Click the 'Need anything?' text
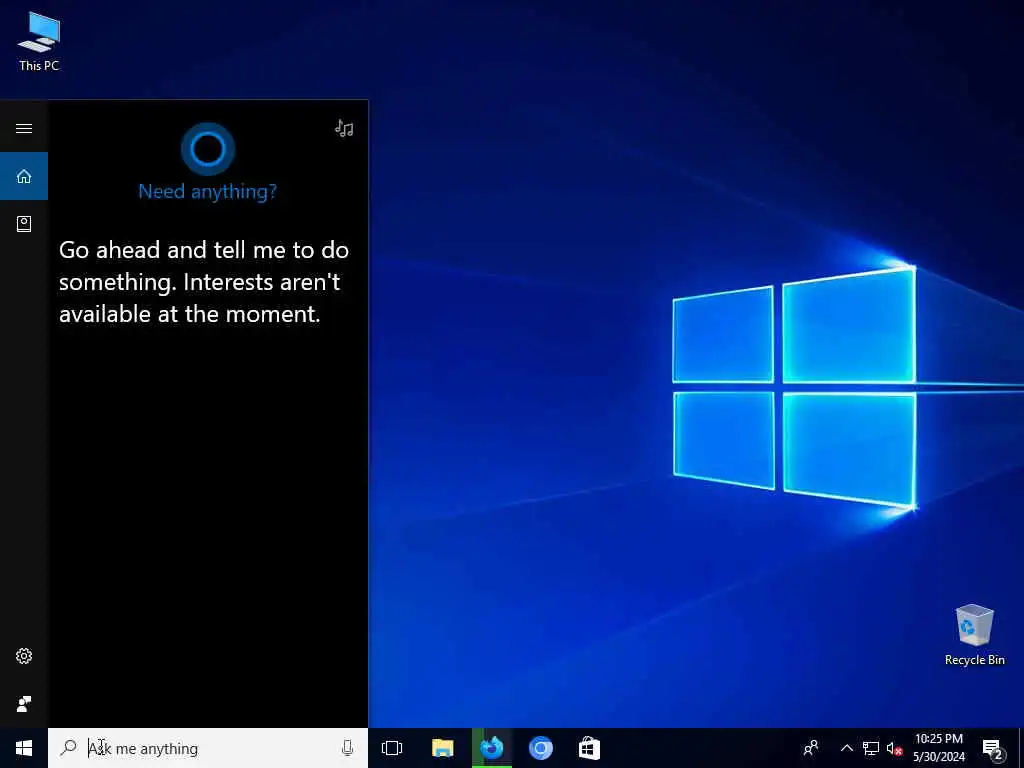 pyautogui.click(x=208, y=191)
